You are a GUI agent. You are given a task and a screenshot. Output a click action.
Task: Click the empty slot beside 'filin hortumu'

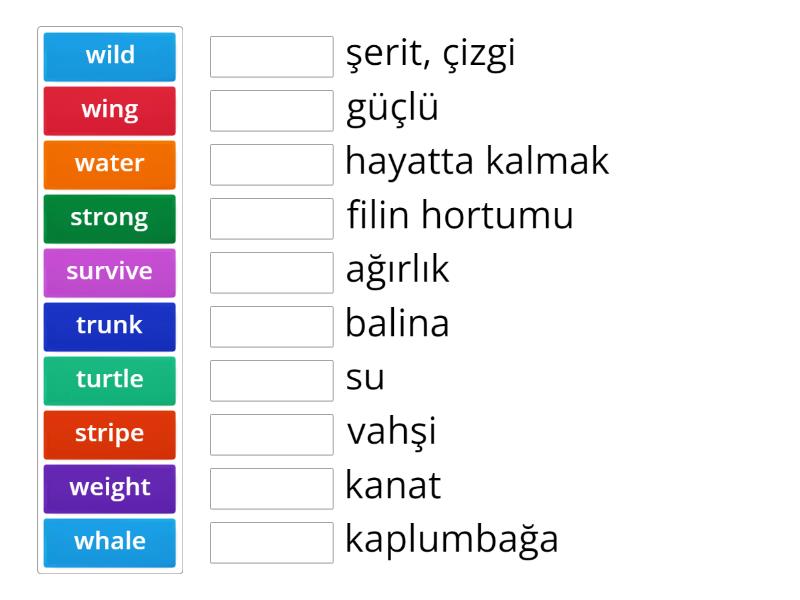[x=272, y=219]
